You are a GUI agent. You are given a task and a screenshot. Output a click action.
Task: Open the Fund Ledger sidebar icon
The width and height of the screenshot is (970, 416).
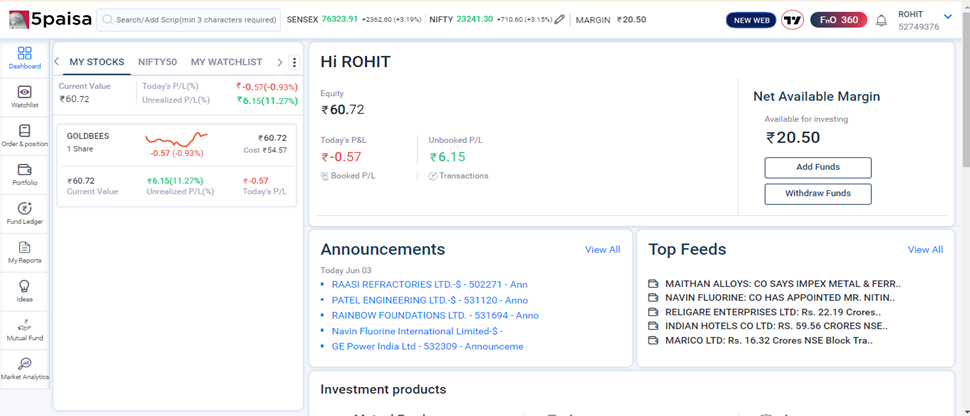[25, 209]
